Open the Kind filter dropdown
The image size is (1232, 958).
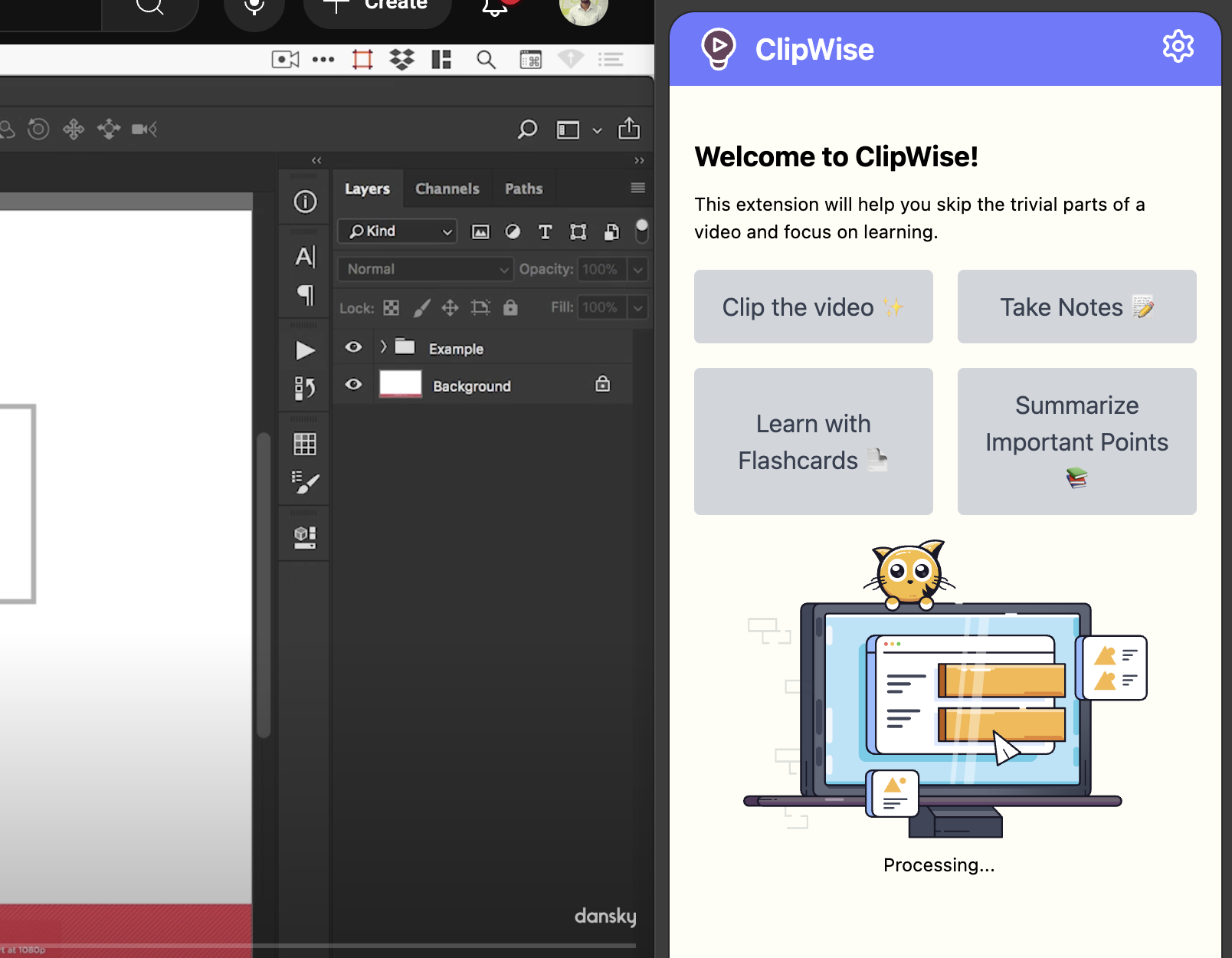(397, 231)
